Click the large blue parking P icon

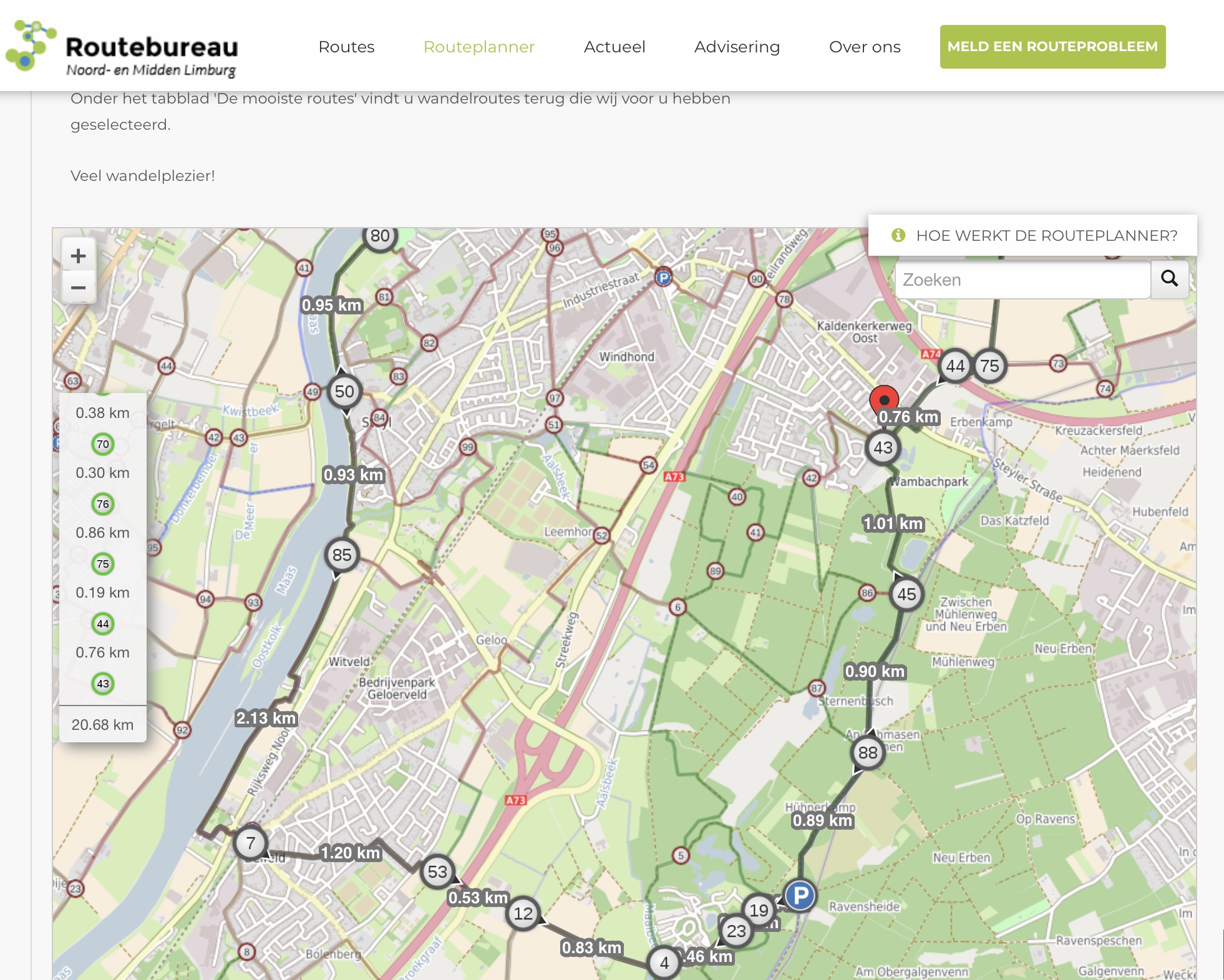pos(800,896)
